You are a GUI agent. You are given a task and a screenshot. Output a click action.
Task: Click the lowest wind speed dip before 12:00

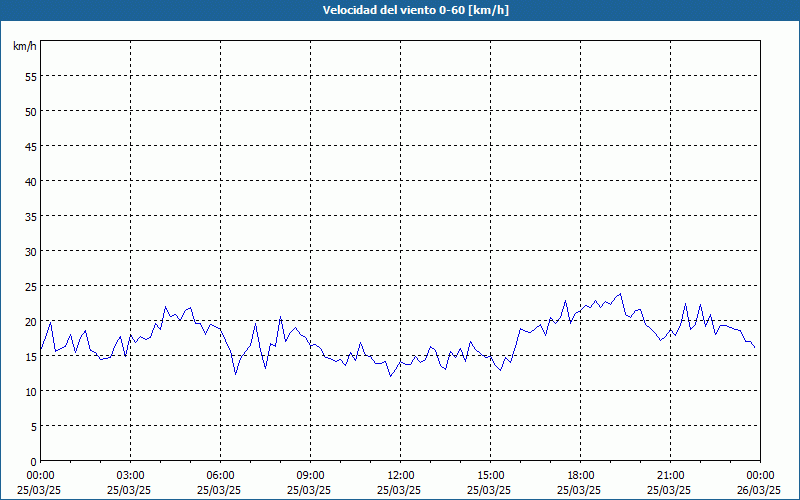point(391,376)
